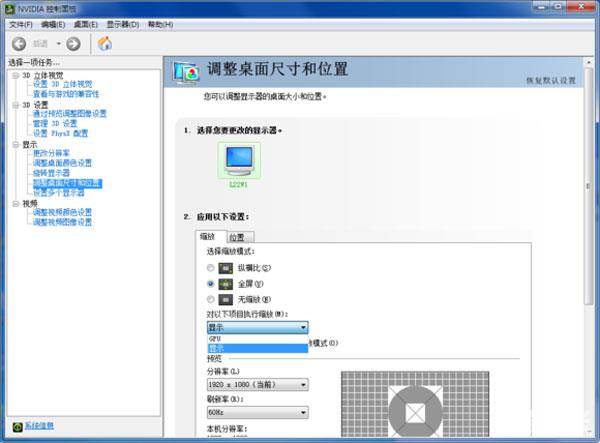Select the 纵横比 radio button
Image resolution: width=600 pixels, height=443 pixels.
coord(210,268)
